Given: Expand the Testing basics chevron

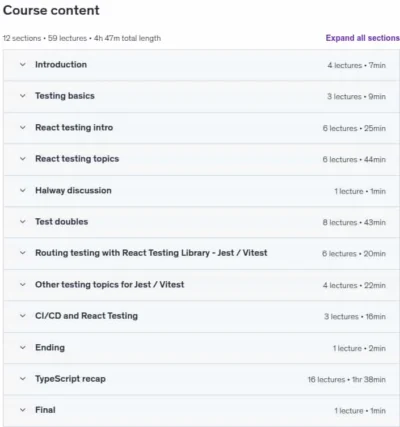Looking at the screenshot, I should pos(23,96).
